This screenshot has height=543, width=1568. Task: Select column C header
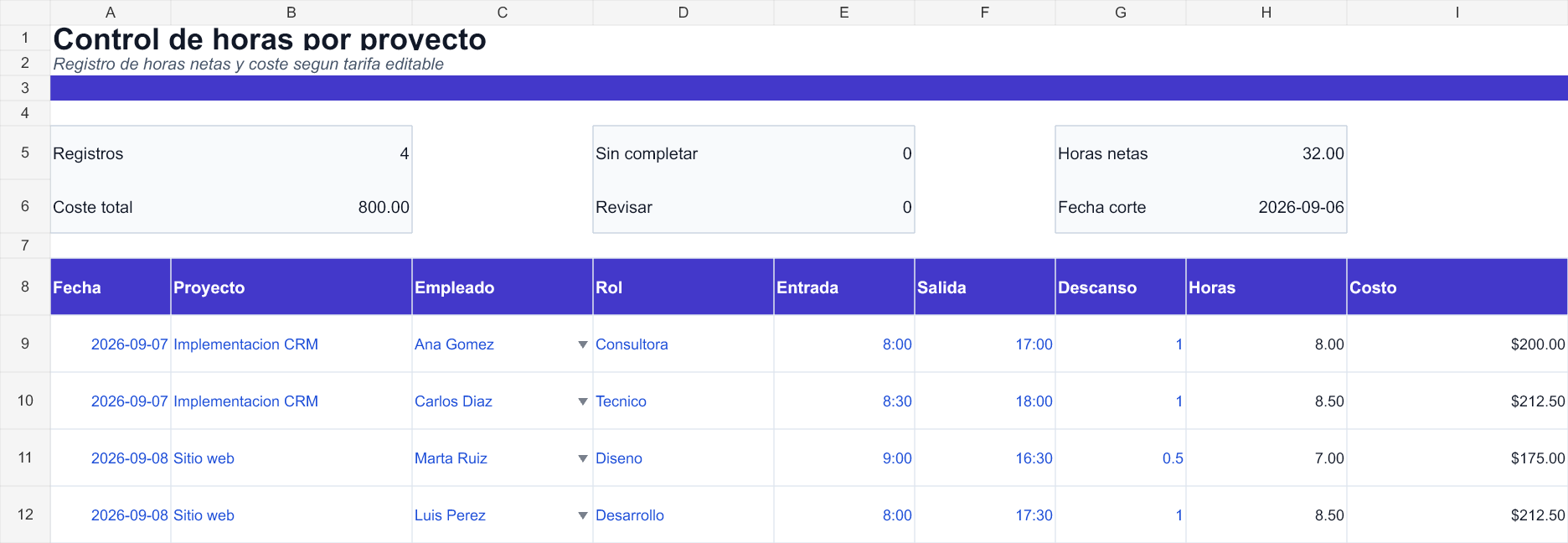tap(503, 13)
